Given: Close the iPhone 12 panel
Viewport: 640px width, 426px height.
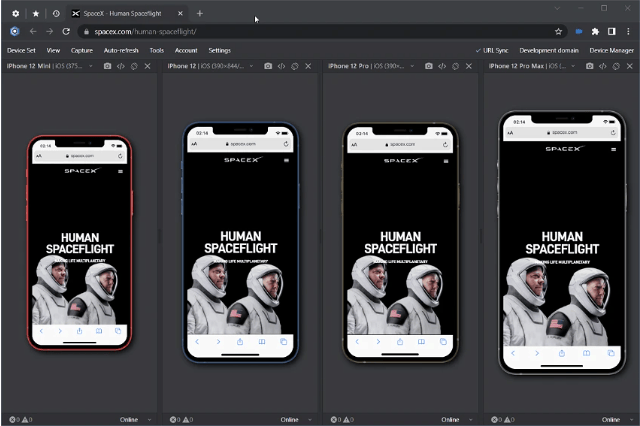Looking at the screenshot, I should pyautogui.click(x=308, y=66).
